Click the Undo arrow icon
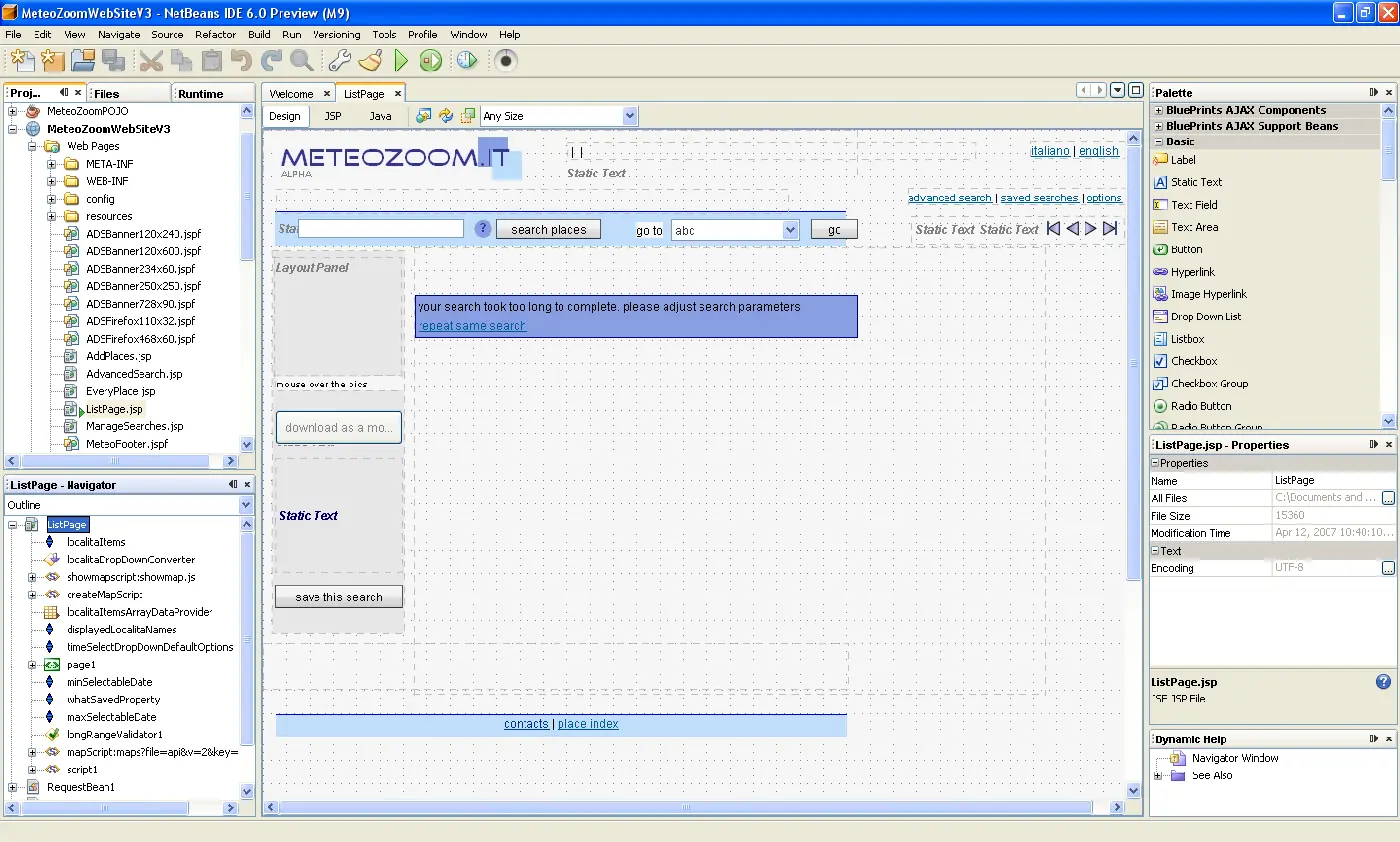This screenshot has height=842, width=1400. pos(241,61)
